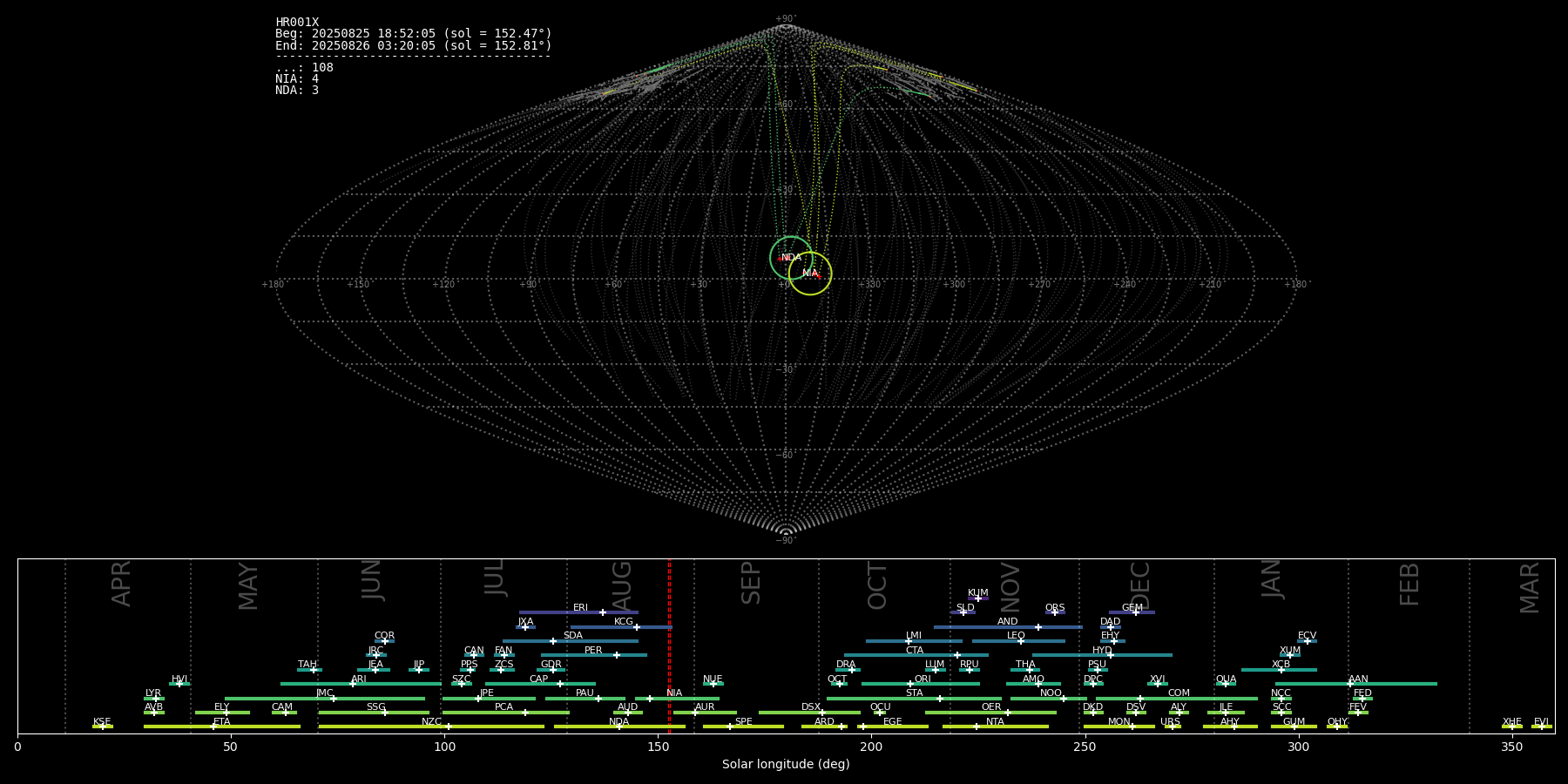Select the XCB shower bar
Viewport: 1568px width, 784px height.
[1279, 670]
